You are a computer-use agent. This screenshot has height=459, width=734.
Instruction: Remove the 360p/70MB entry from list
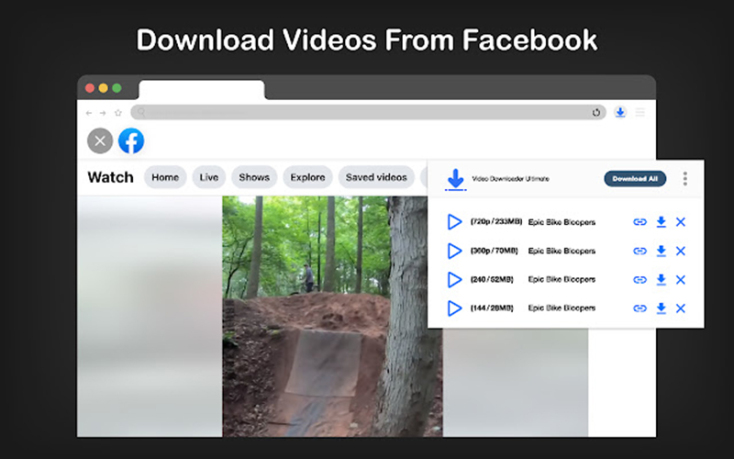tap(681, 251)
